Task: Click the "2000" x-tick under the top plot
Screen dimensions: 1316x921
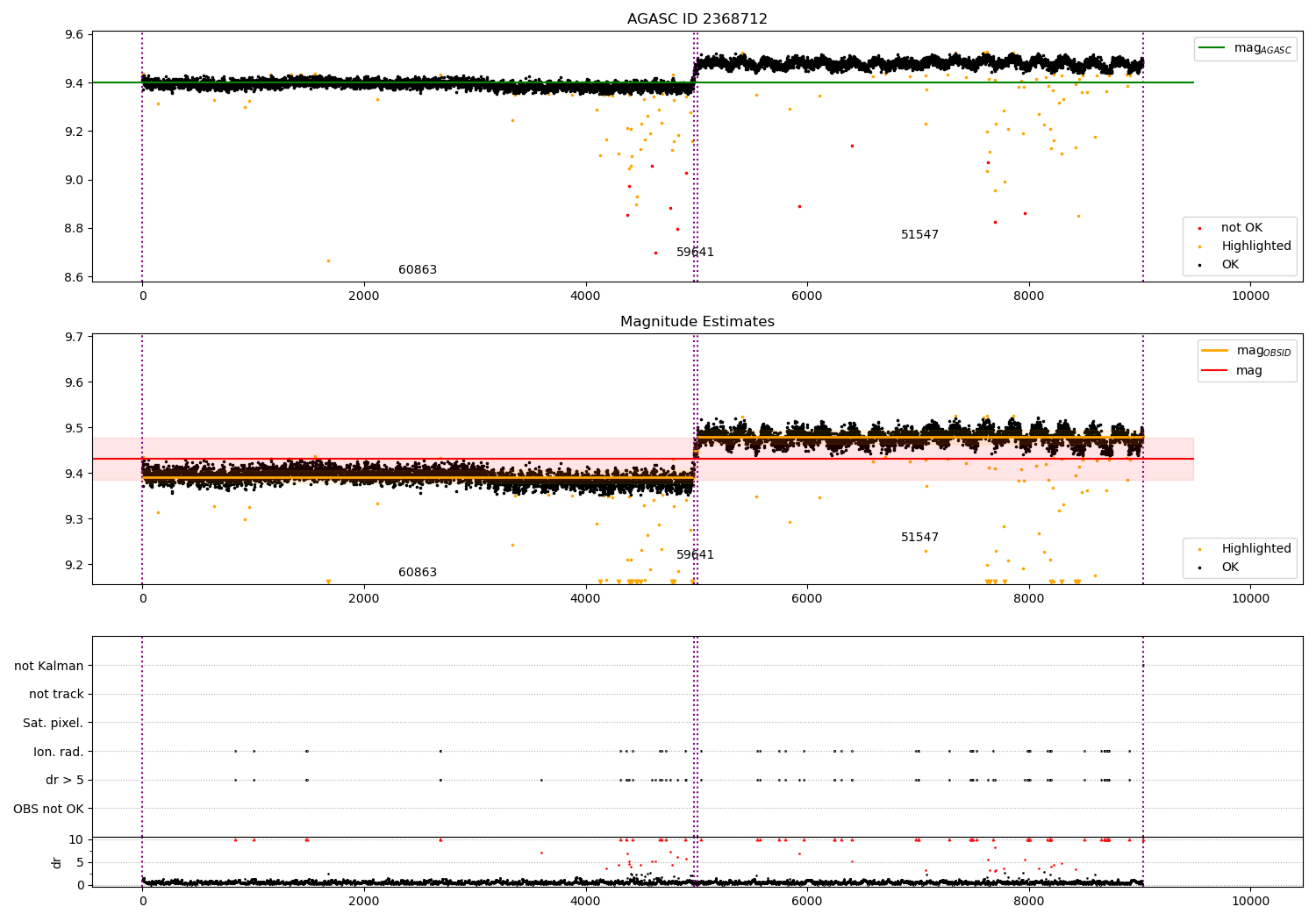Action: pyautogui.click(x=364, y=296)
